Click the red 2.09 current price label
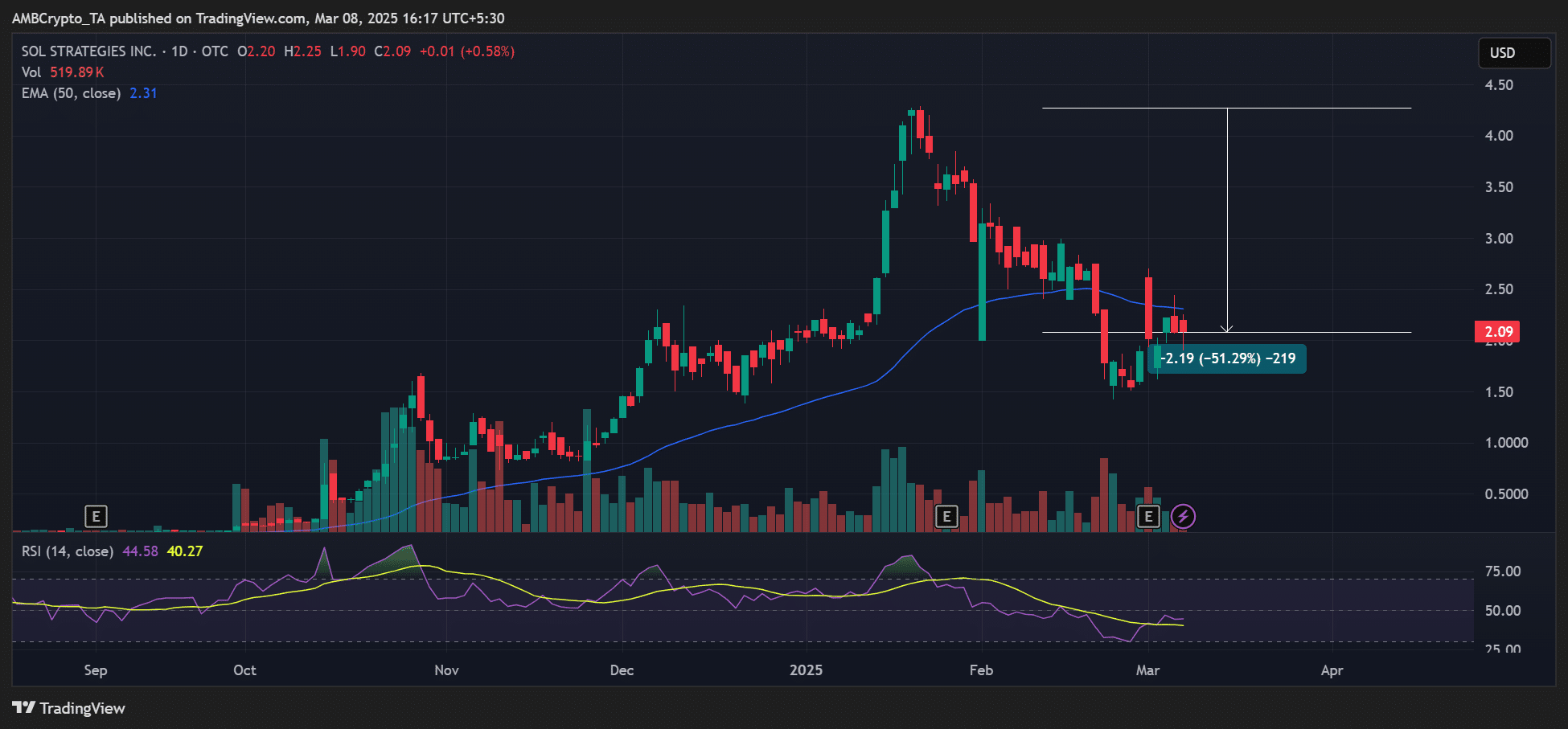The image size is (1568, 729). point(1498,332)
